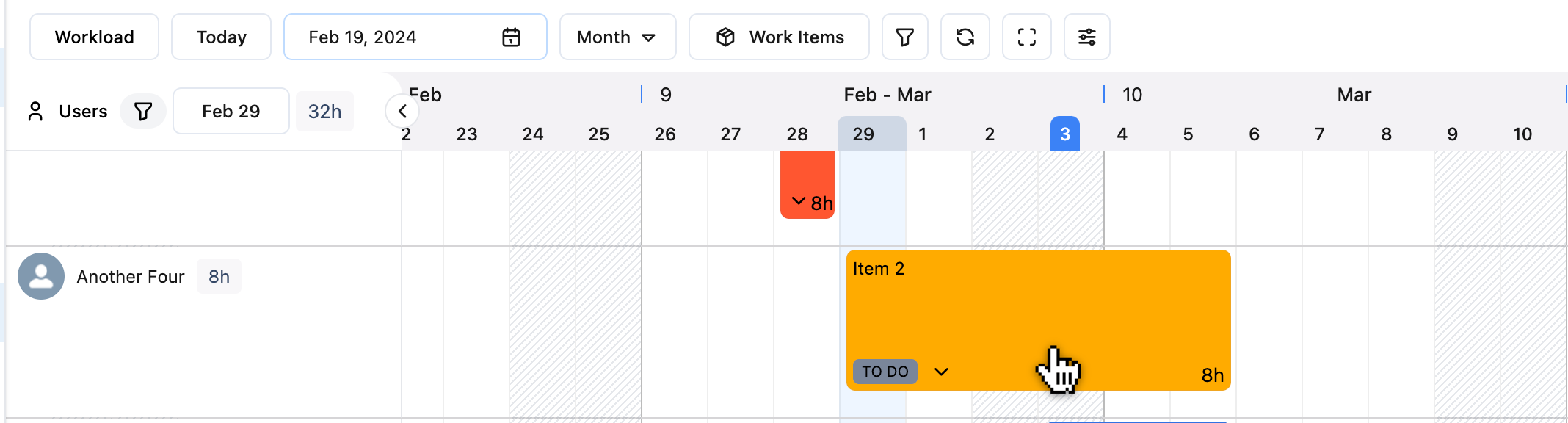Open the view settings sliders icon
The image size is (1568, 423).
[1087, 37]
